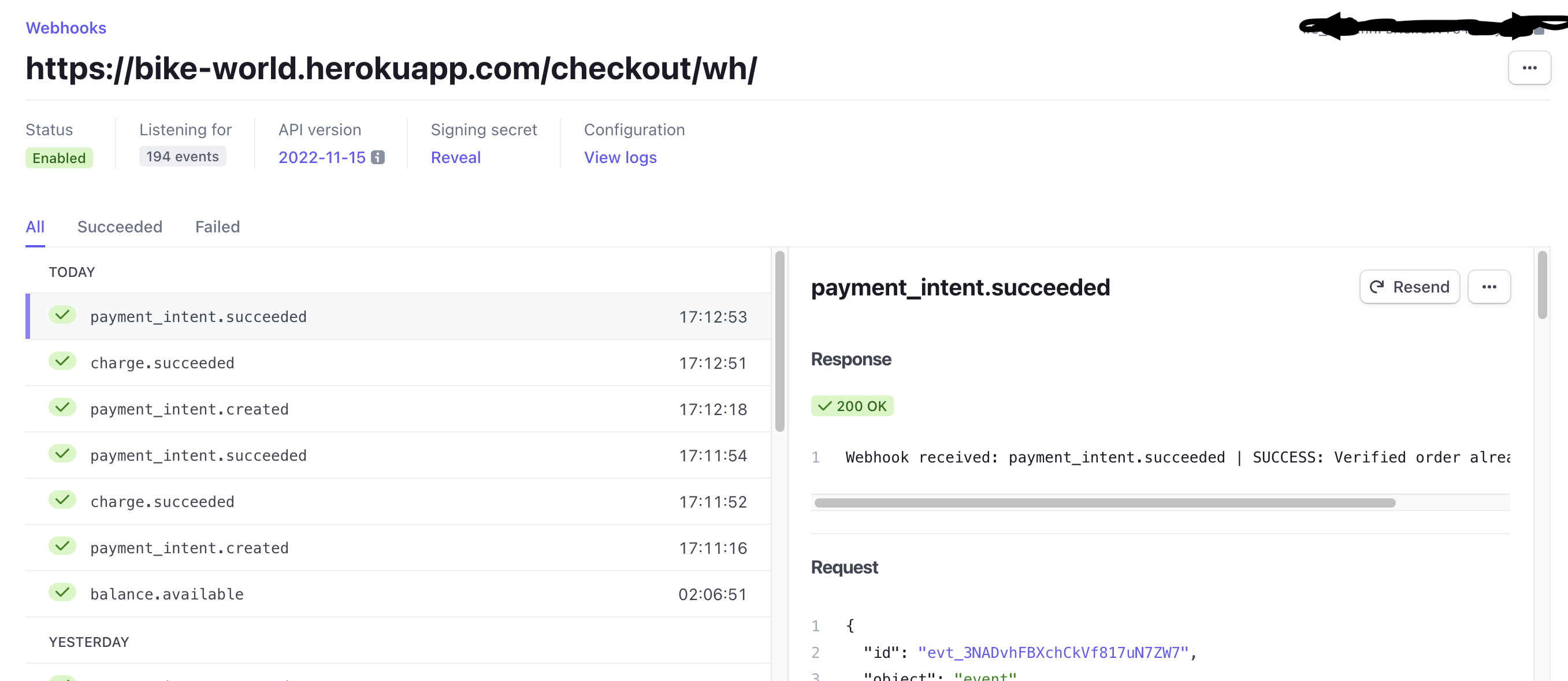The width and height of the screenshot is (1568, 681).
Task: Click the info icon beside API version
Action: (378, 157)
